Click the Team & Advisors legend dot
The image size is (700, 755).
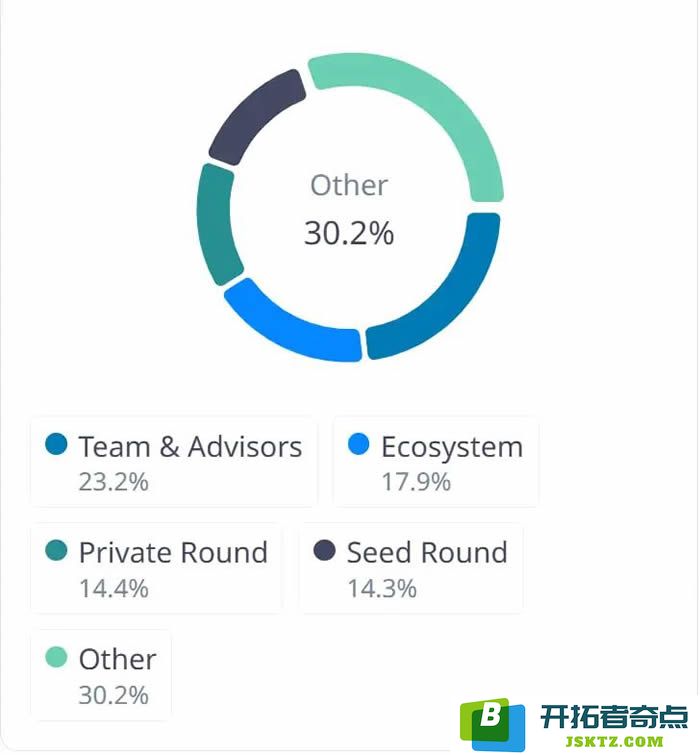[x=56, y=444]
